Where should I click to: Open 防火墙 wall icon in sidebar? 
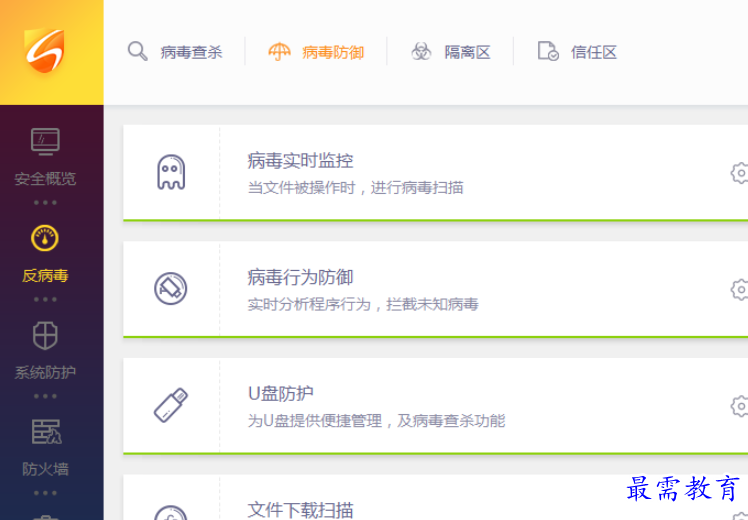46,432
